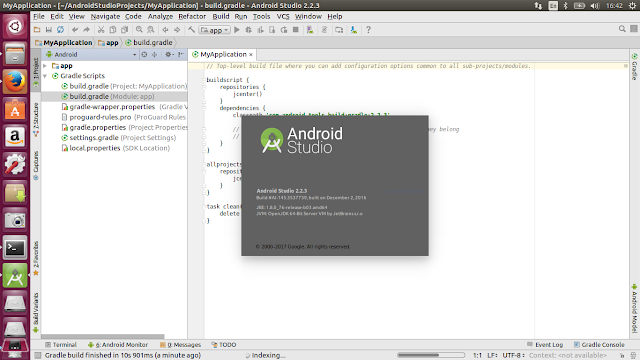Click the Redo arrow icon
The width and height of the screenshot is (640, 360).
tap(87, 30)
